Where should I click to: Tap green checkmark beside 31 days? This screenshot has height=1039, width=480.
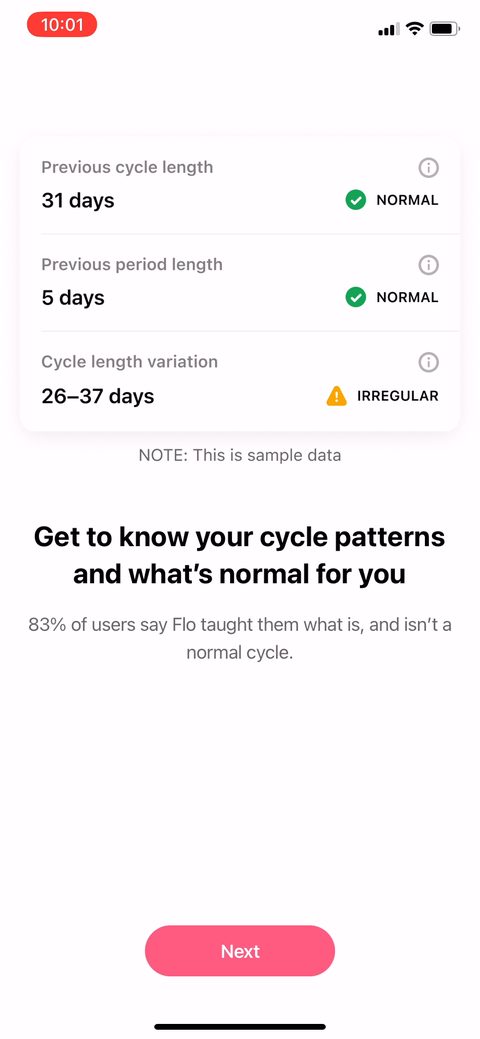pos(356,200)
